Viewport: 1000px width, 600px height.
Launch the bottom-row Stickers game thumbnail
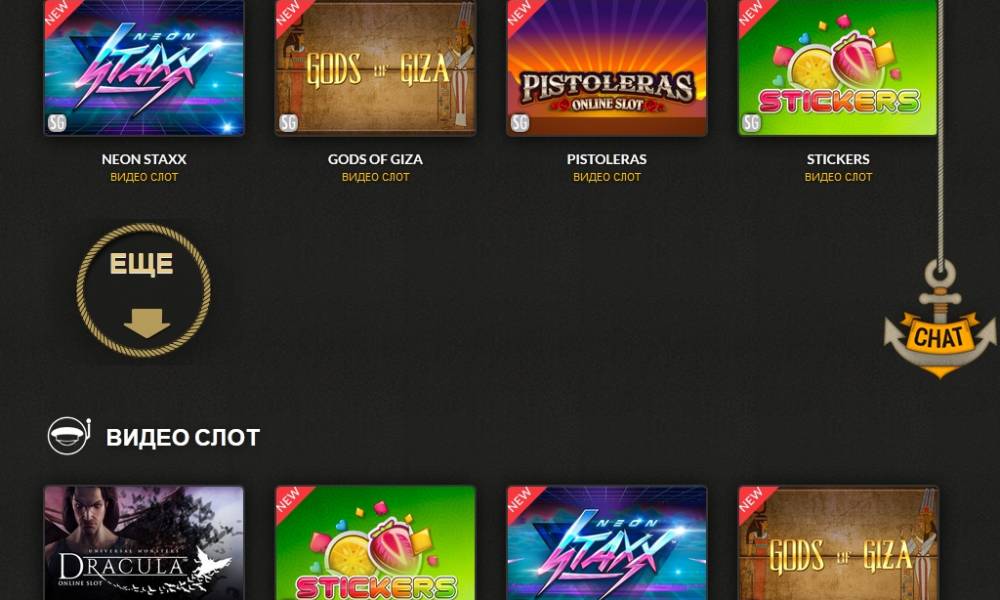(x=376, y=543)
